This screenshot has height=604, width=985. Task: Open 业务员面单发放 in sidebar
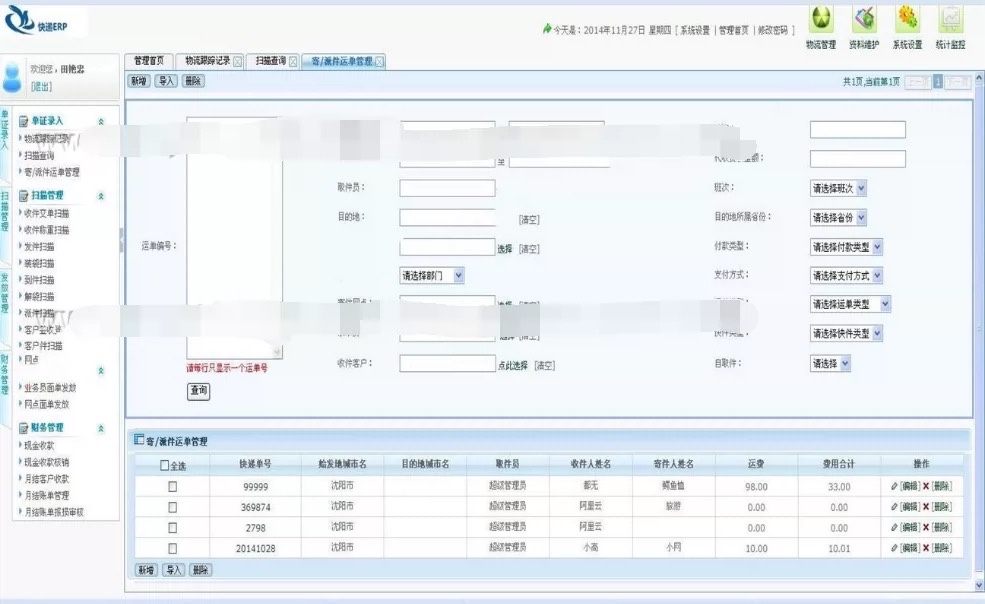coord(50,388)
